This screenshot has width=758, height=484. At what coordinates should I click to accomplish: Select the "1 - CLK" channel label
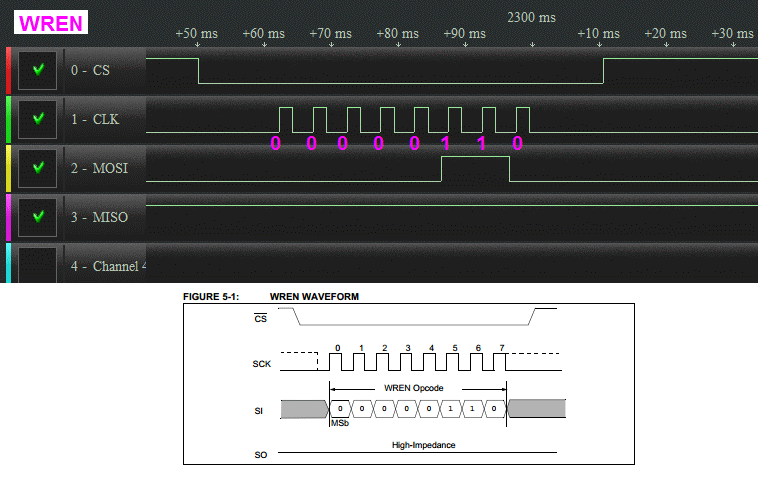click(x=93, y=120)
